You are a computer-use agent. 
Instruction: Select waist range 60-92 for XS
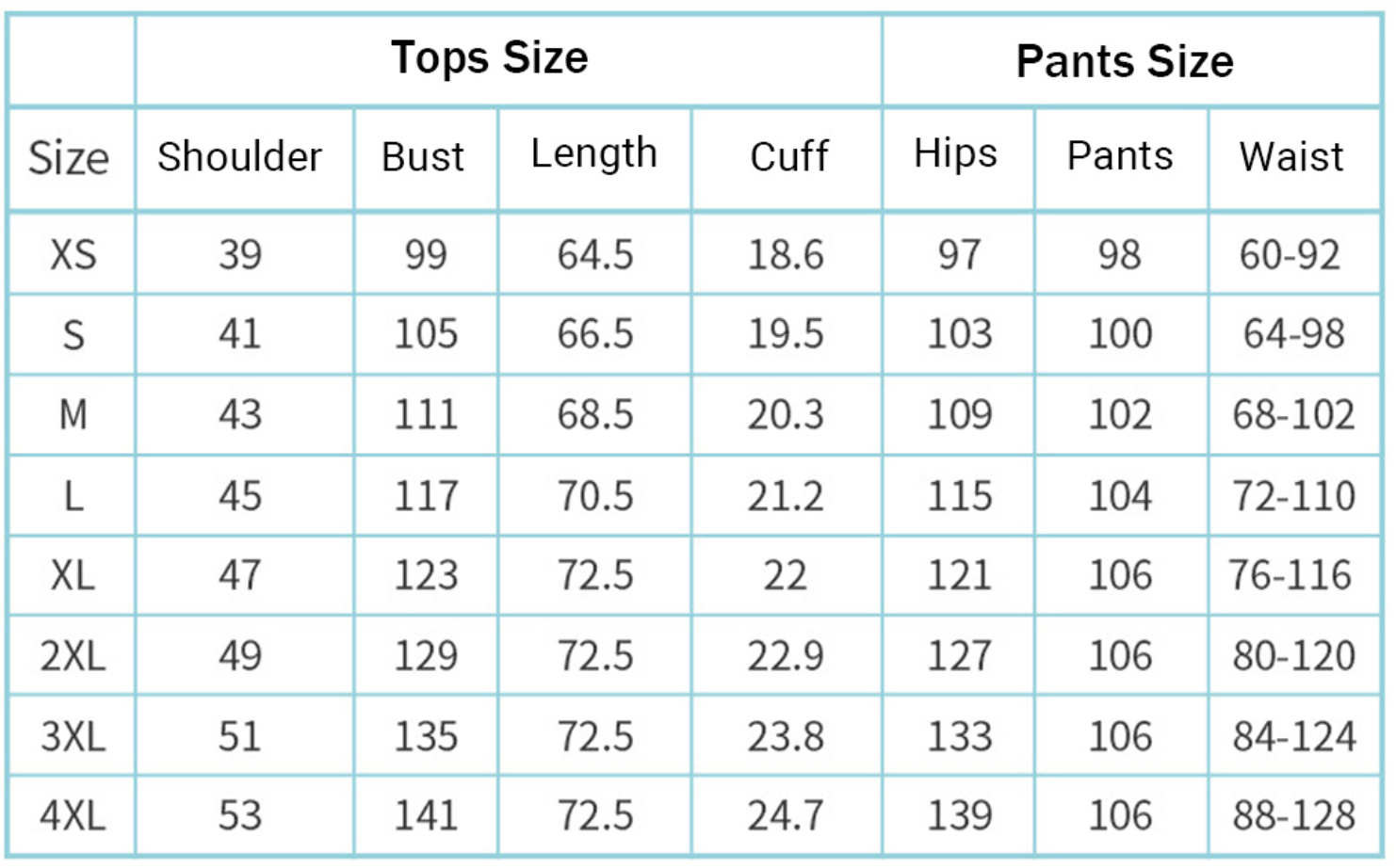(1290, 255)
